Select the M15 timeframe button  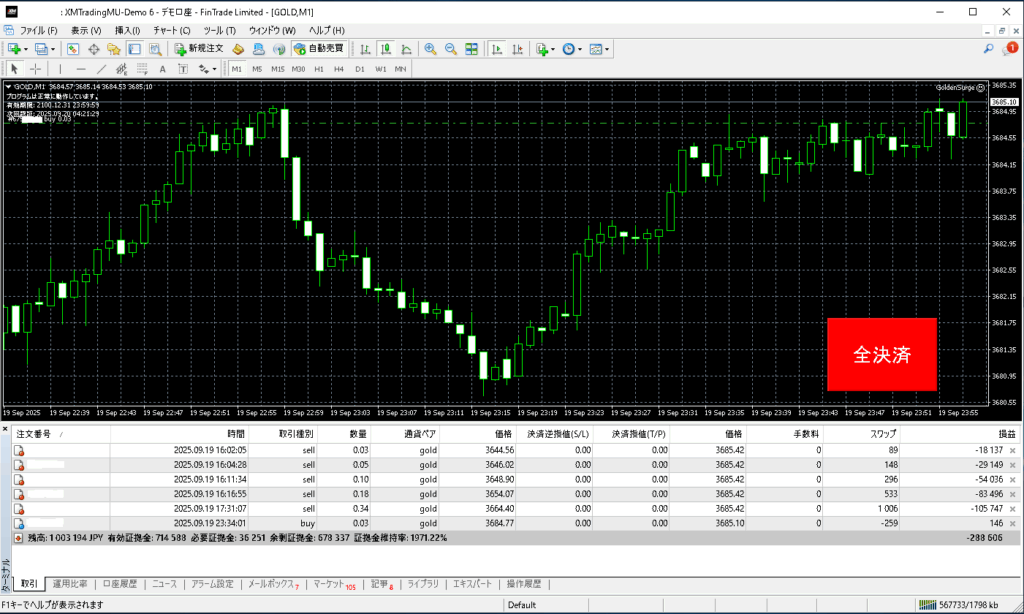[277, 69]
